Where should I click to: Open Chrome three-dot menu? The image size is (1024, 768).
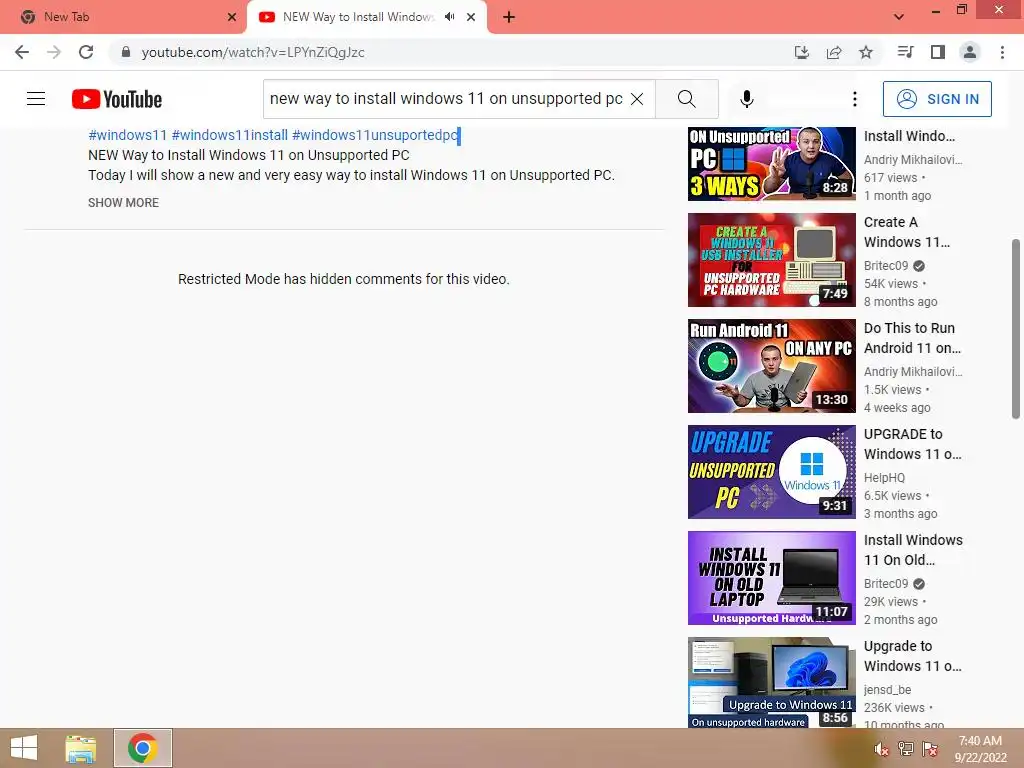coord(1002,52)
